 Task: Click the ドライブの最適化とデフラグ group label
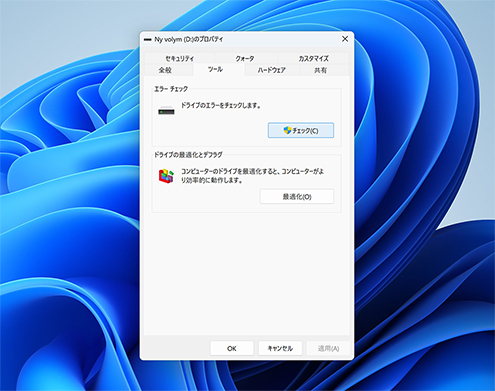[188, 155]
